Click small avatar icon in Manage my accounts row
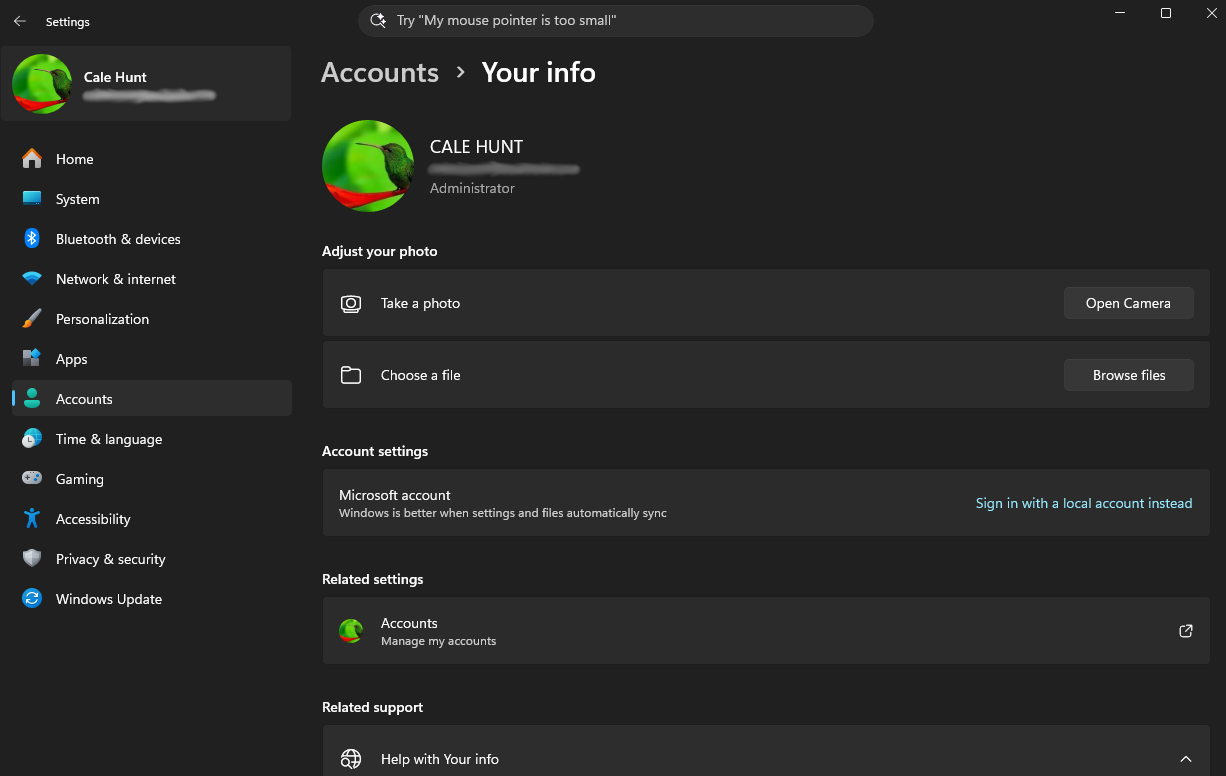The height and width of the screenshot is (776, 1226). [x=351, y=631]
